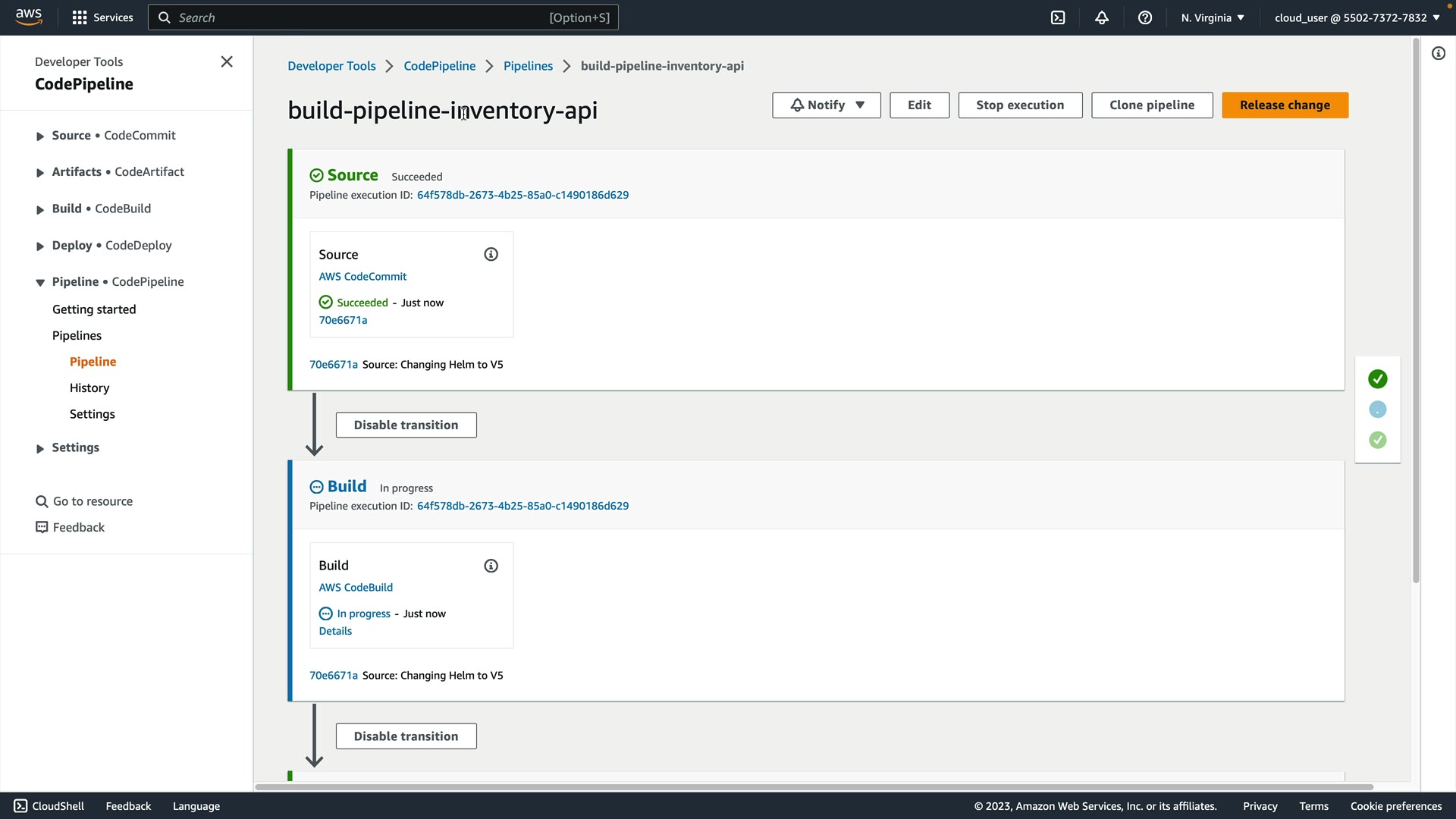Screen dimensions: 1456x819
Task: Open the N. Virginia region selector
Action: click(1212, 17)
